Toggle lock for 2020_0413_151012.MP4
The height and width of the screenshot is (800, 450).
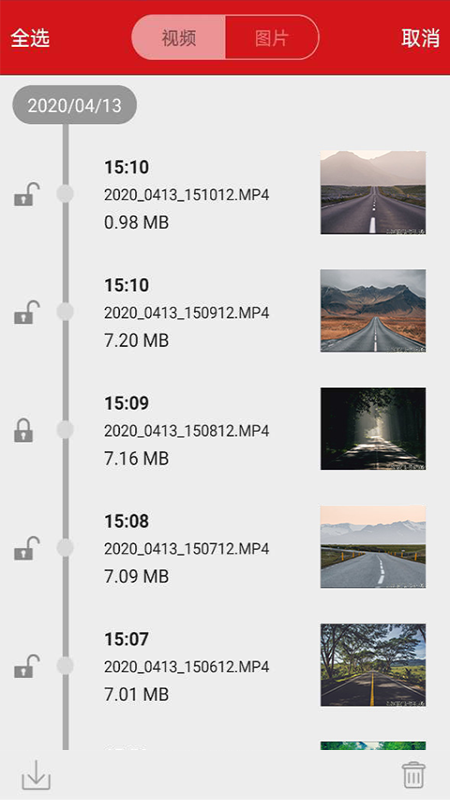(27, 194)
